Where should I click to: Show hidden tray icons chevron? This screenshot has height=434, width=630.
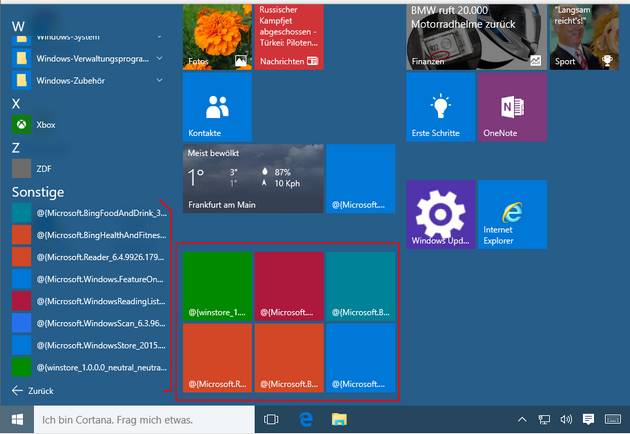pos(522,420)
